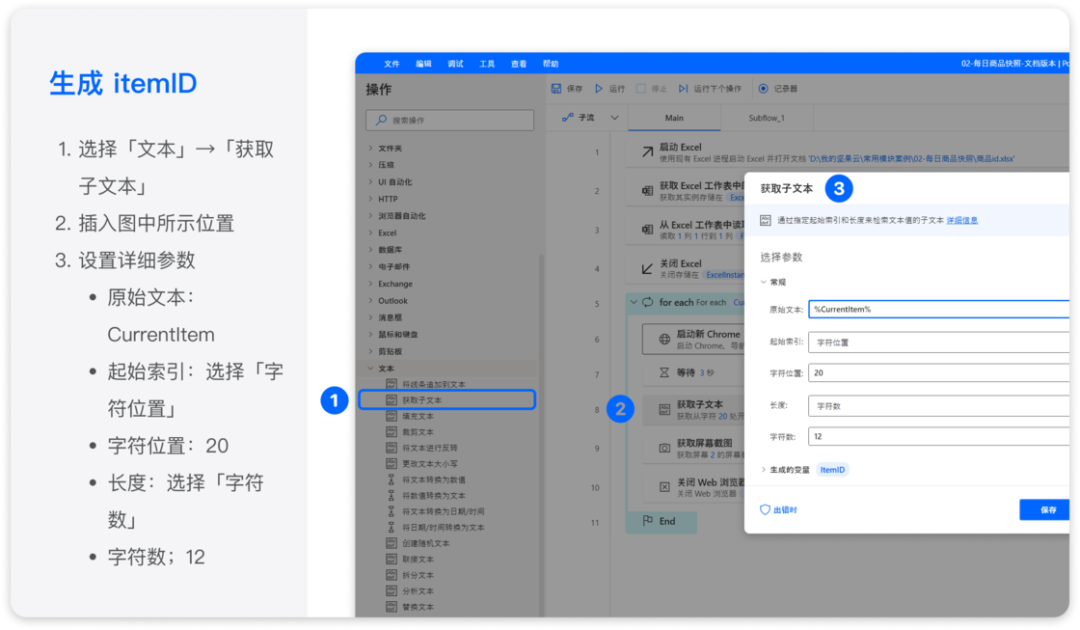Open the 子流 subflows dropdown arrow

point(614,118)
